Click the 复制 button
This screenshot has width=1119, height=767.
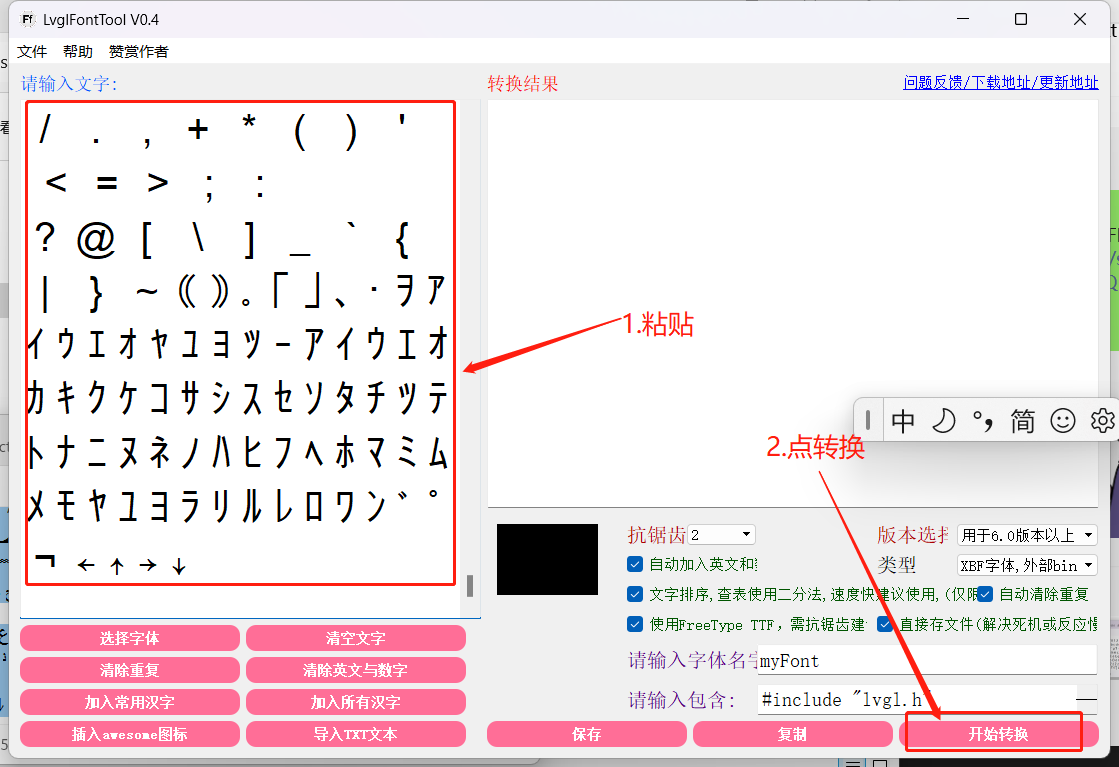(x=792, y=734)
